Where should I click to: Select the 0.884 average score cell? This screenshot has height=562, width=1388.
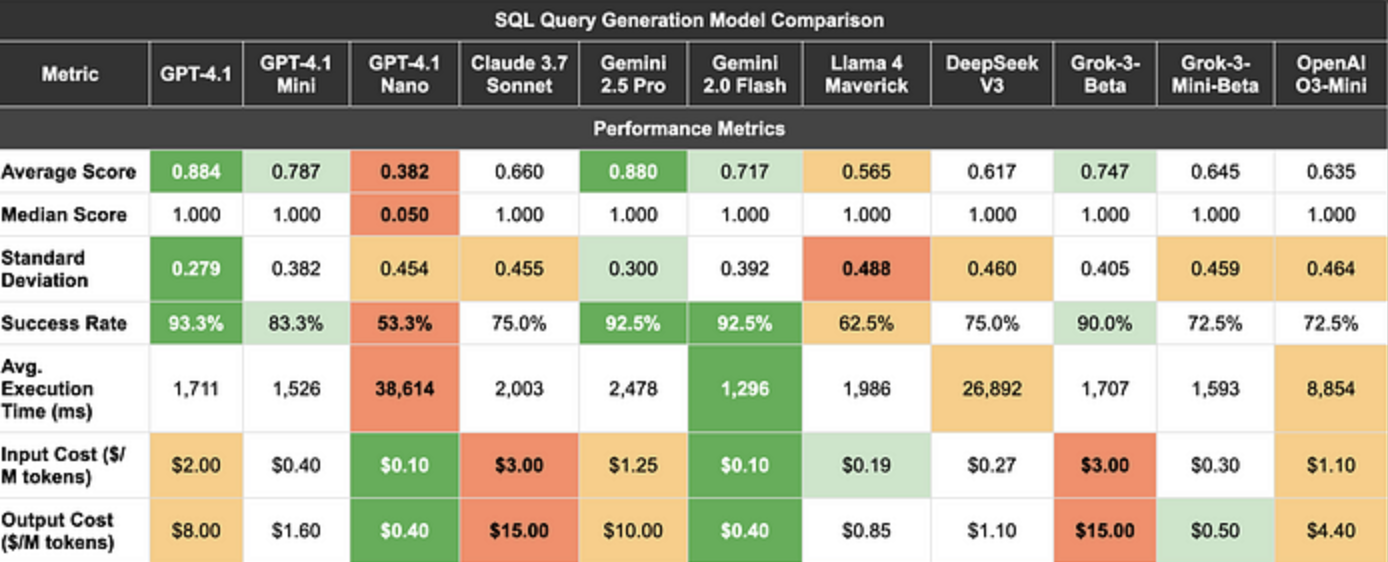[x=196, y=172]
